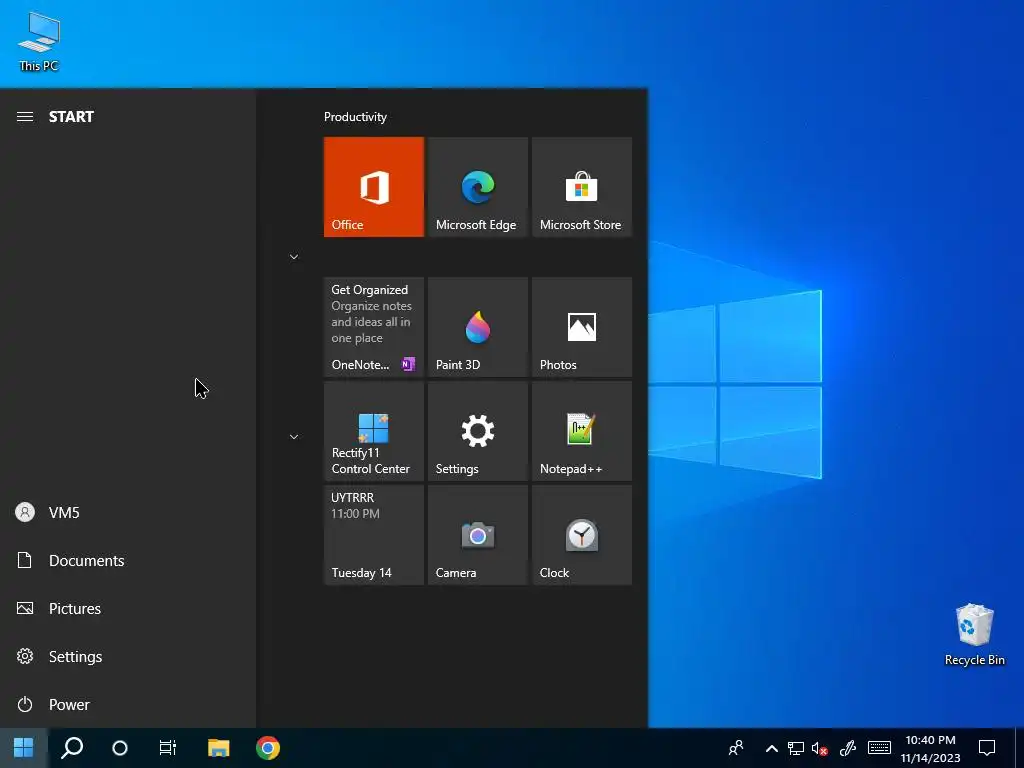
Task: Click the Productivity group heading
Action: point(355,117)
